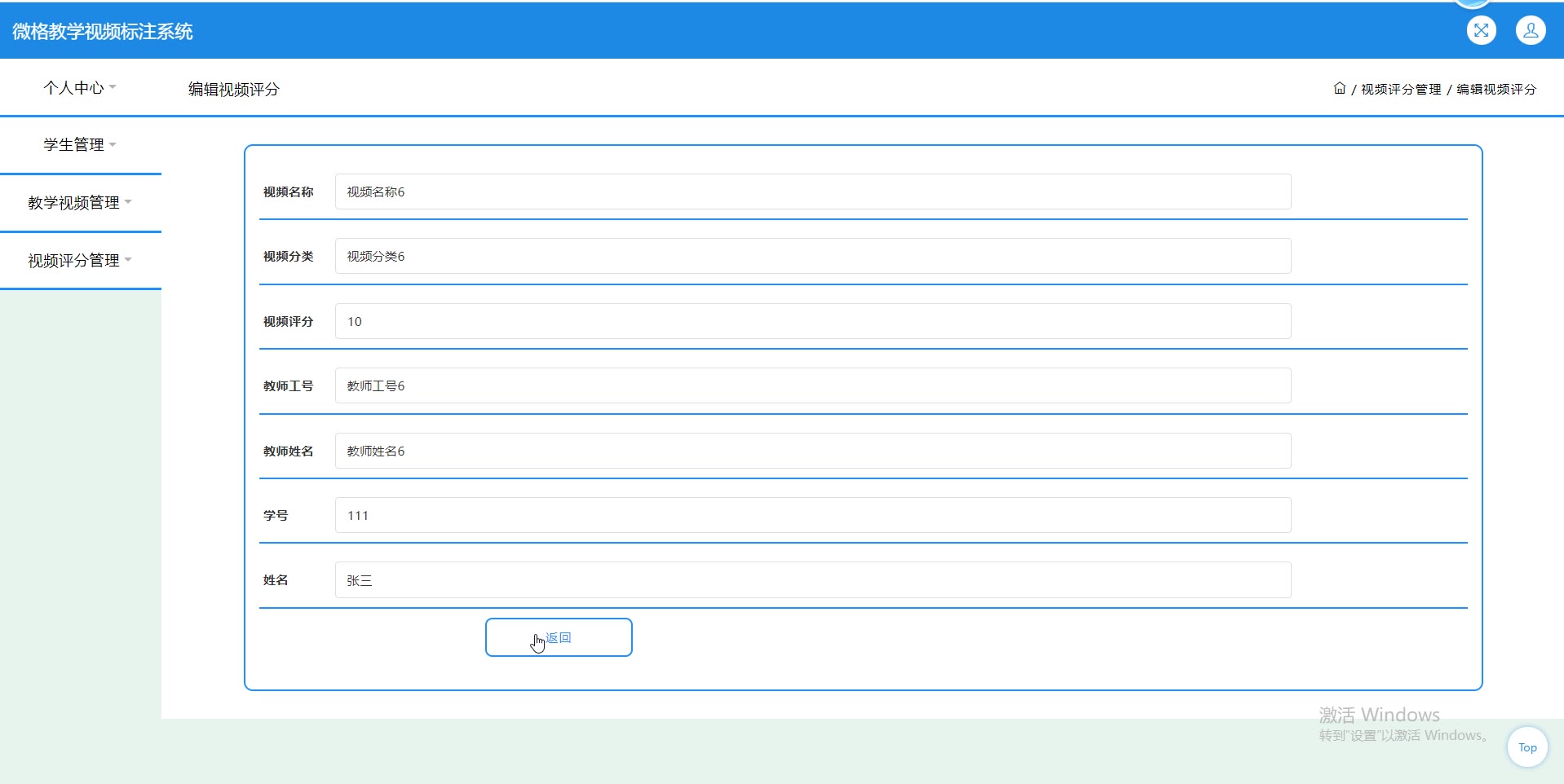Focus the 视频评分 field showing 10

tap(813, 321)
